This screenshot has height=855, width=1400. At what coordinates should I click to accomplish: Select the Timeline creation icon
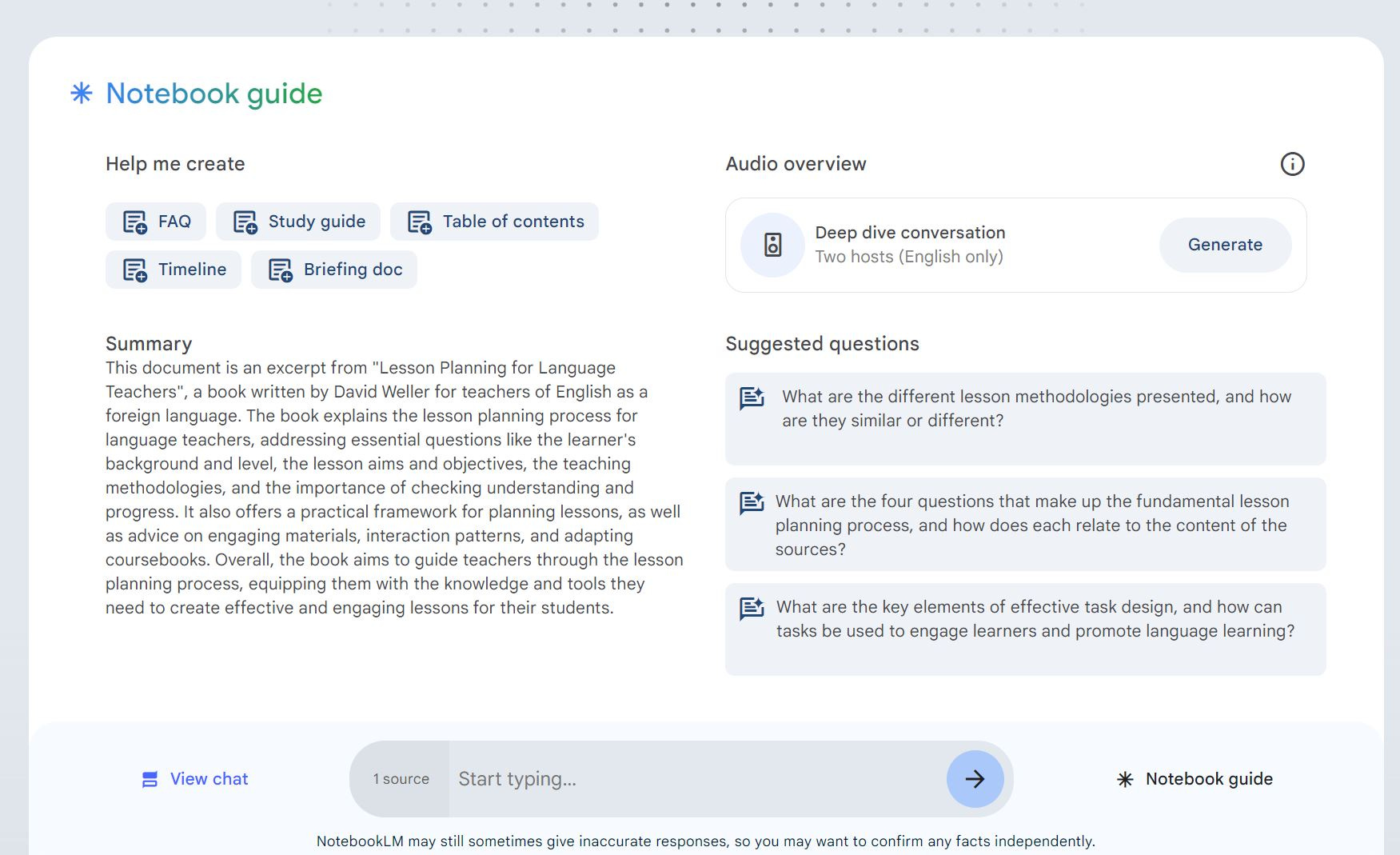pos(134,270)
